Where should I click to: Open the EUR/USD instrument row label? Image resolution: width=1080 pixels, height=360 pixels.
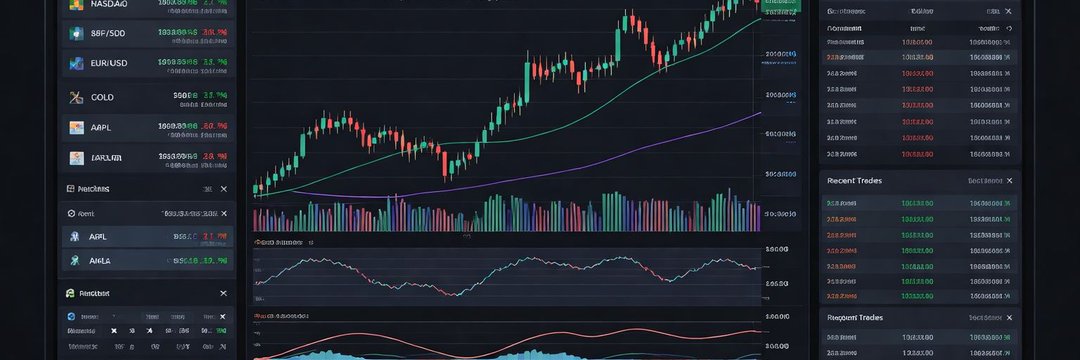[109, 63]
